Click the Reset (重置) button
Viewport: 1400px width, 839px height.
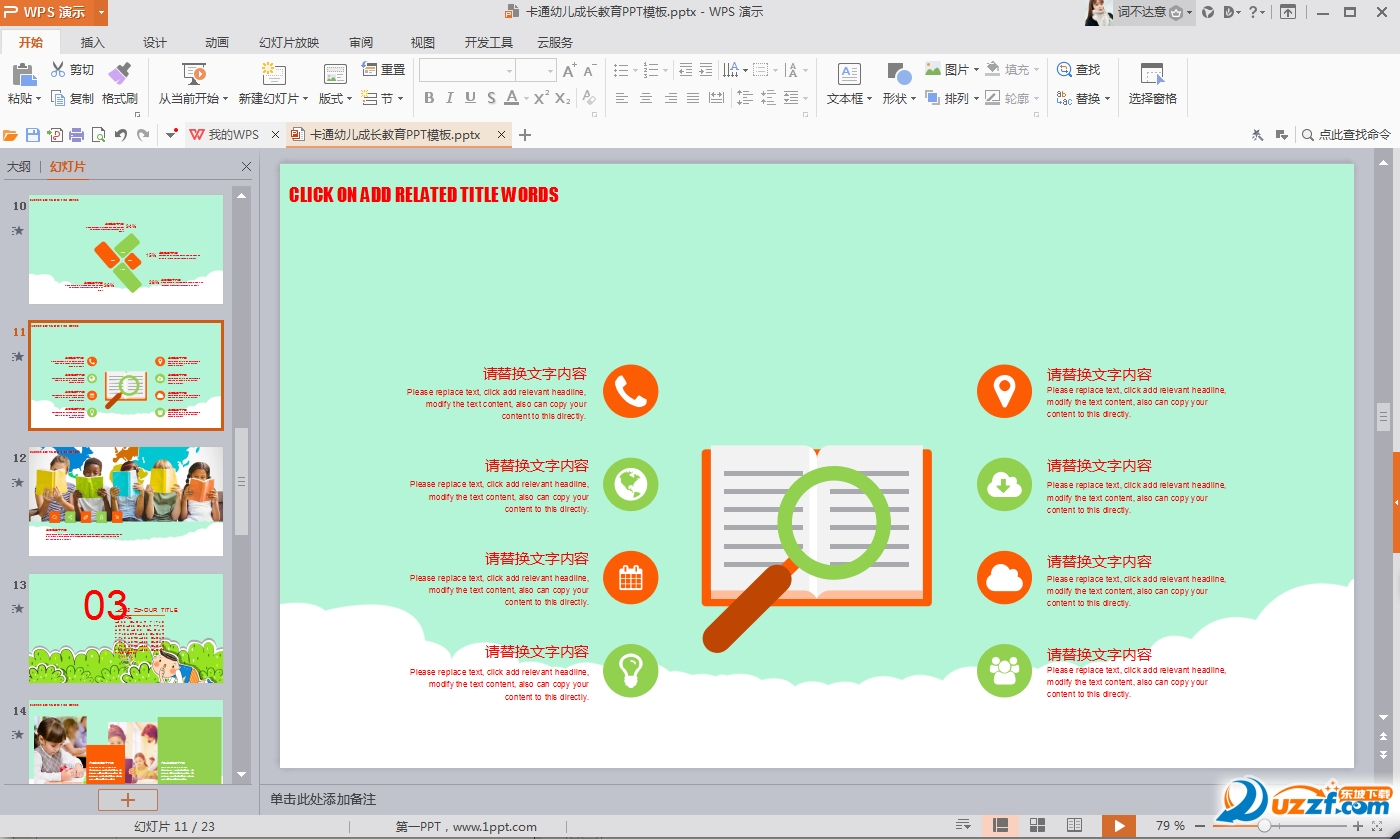(384, 70)
